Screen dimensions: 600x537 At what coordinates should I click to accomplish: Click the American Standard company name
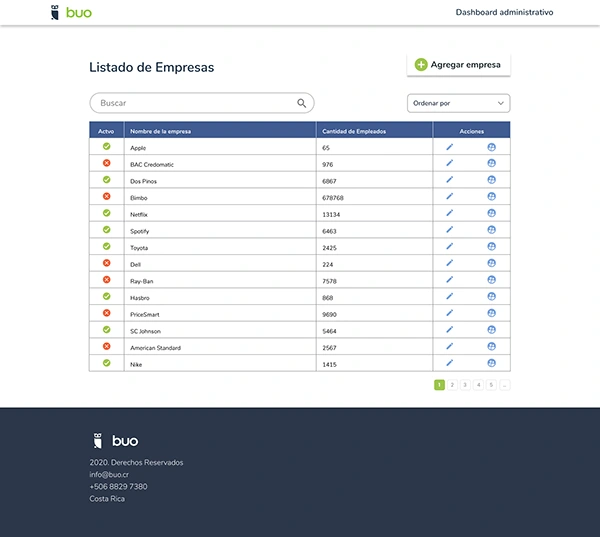tap(155, 348)
